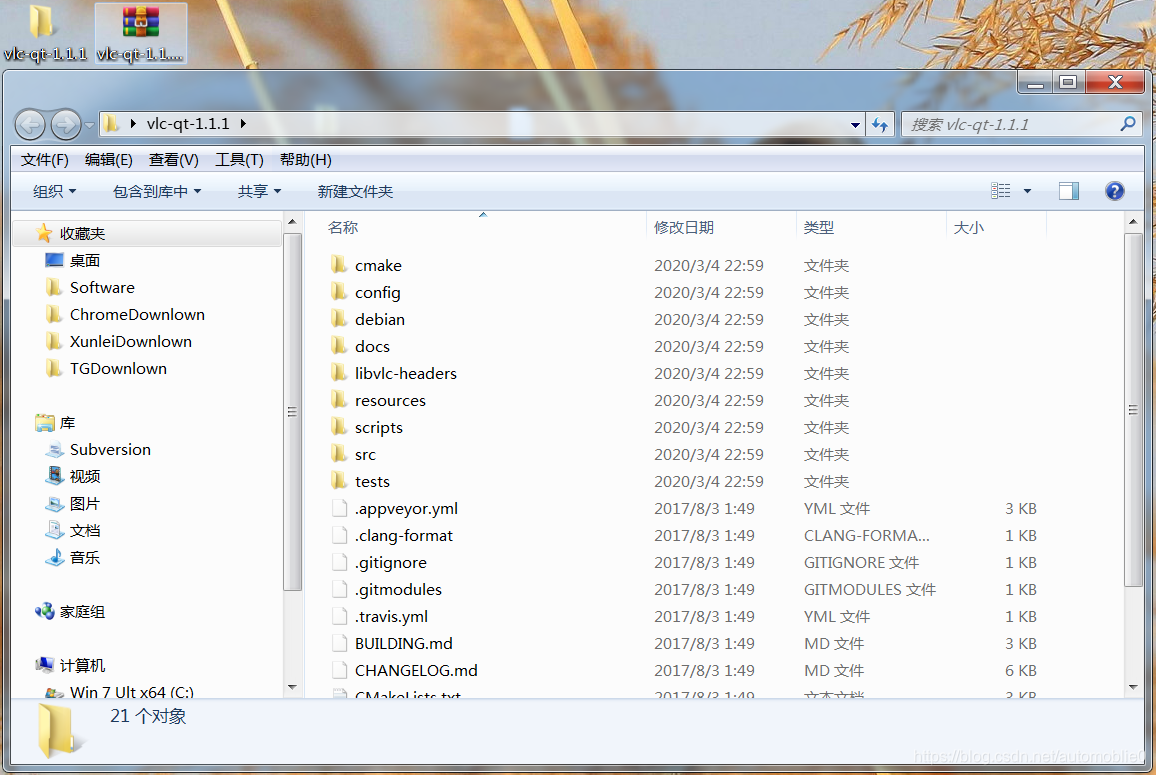Open the 帮助(H) menu
The width and height of the screenshot is (1156, 775).
point(305,160)
